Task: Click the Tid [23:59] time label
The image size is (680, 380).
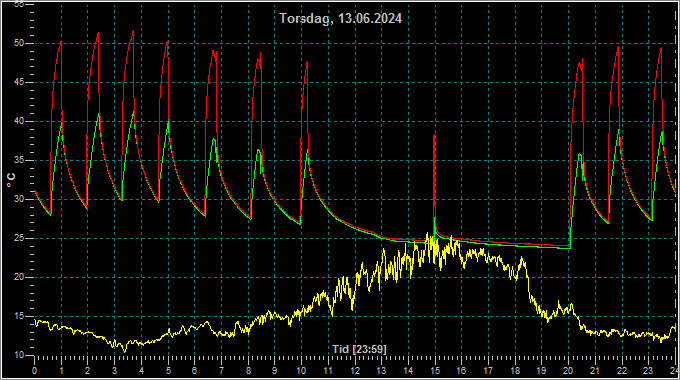Action: pyautogui.click(x=359, y=349)
